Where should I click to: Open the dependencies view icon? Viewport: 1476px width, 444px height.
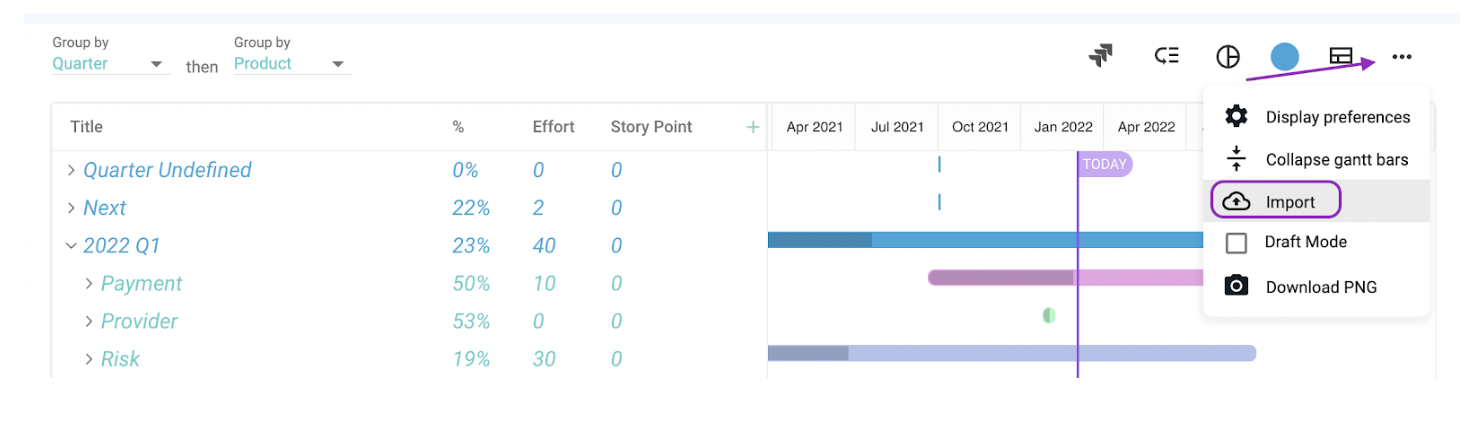pyautogui.click(x=1166, y=57)
